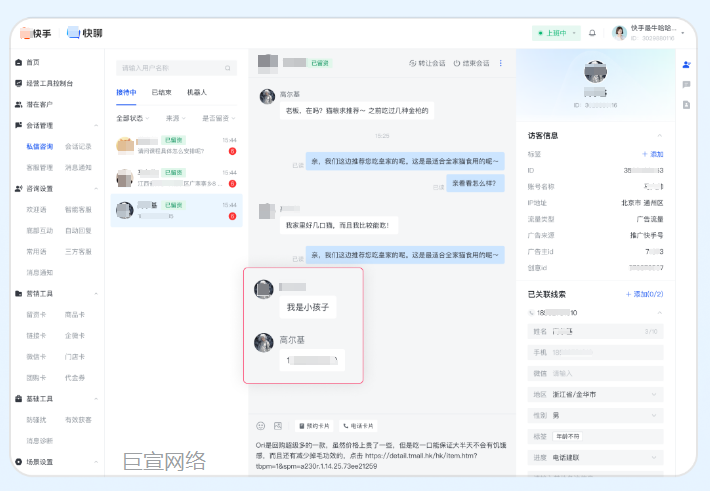Open the 进度 电话建联 dropdown
Viewport: 710px width, 491px height.
pyautogui.click(x=595, y=457)
